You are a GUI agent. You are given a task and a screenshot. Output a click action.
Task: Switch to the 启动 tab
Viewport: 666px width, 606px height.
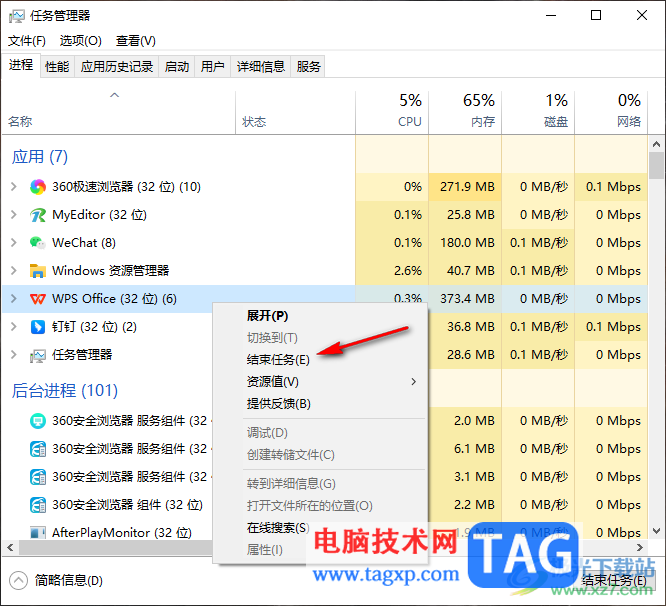click(x=177, y=67)
